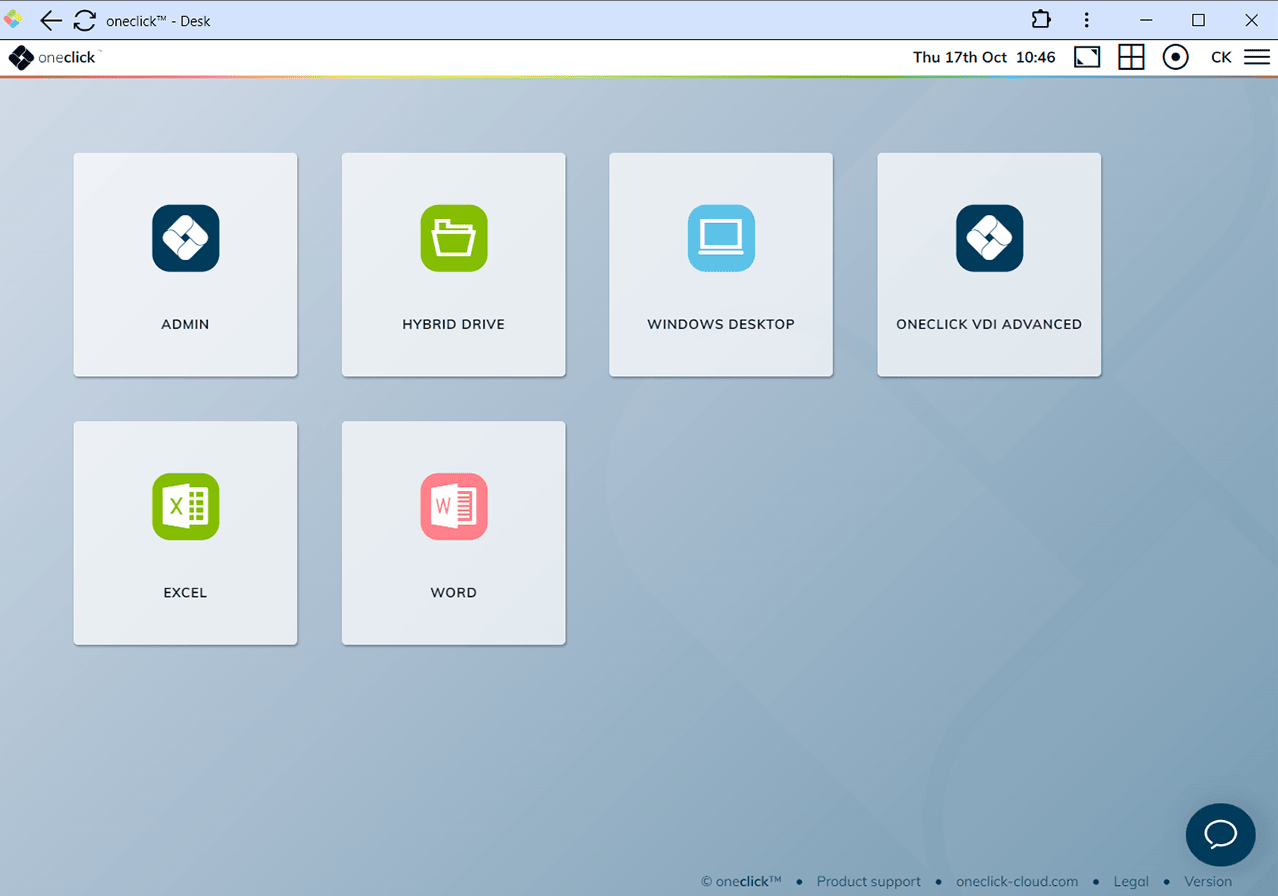Visit the oneclick-cloud.com footer link

[1017, 881]
